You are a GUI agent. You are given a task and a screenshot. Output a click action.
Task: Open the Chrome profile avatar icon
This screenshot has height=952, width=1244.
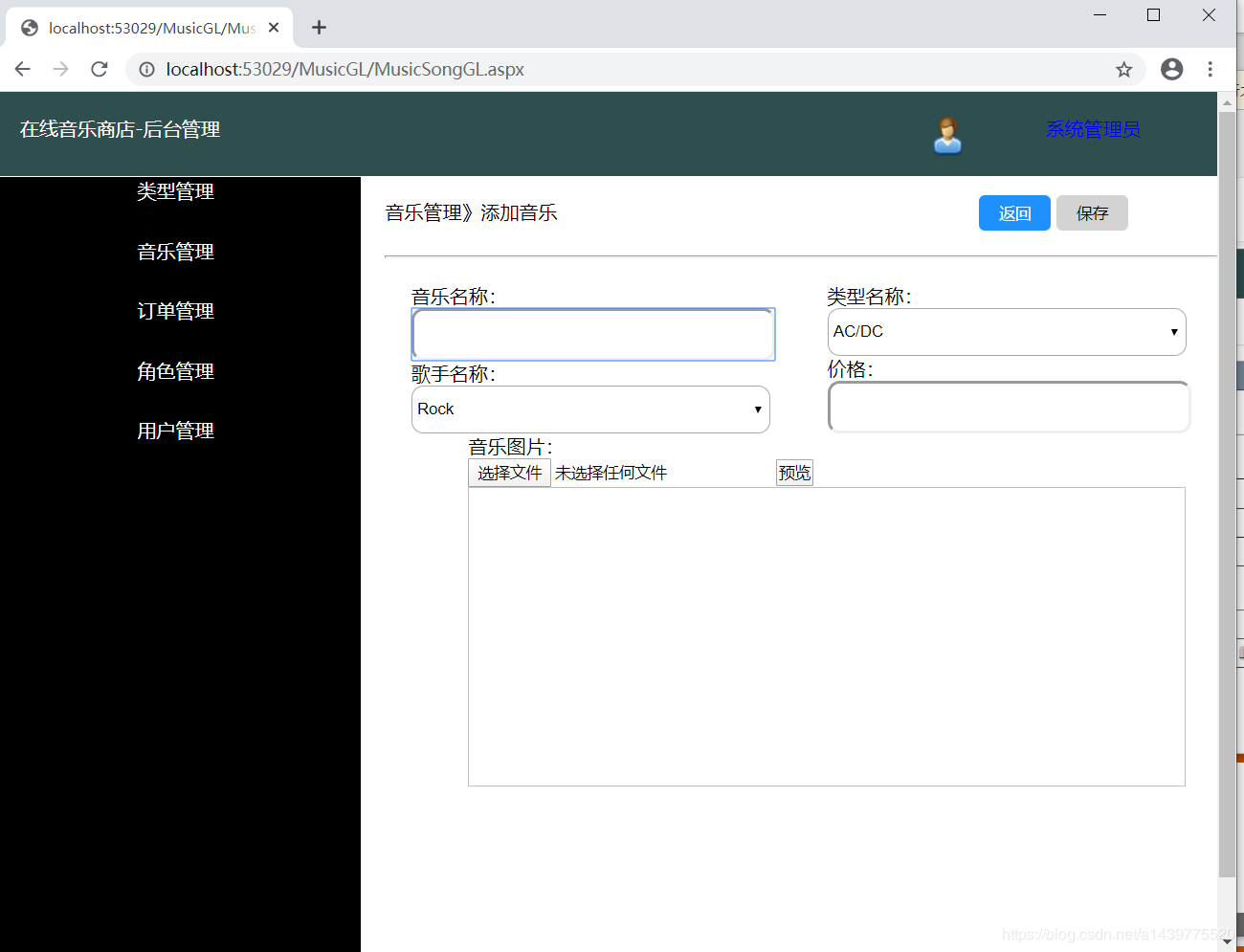[x=1171, y=69]
